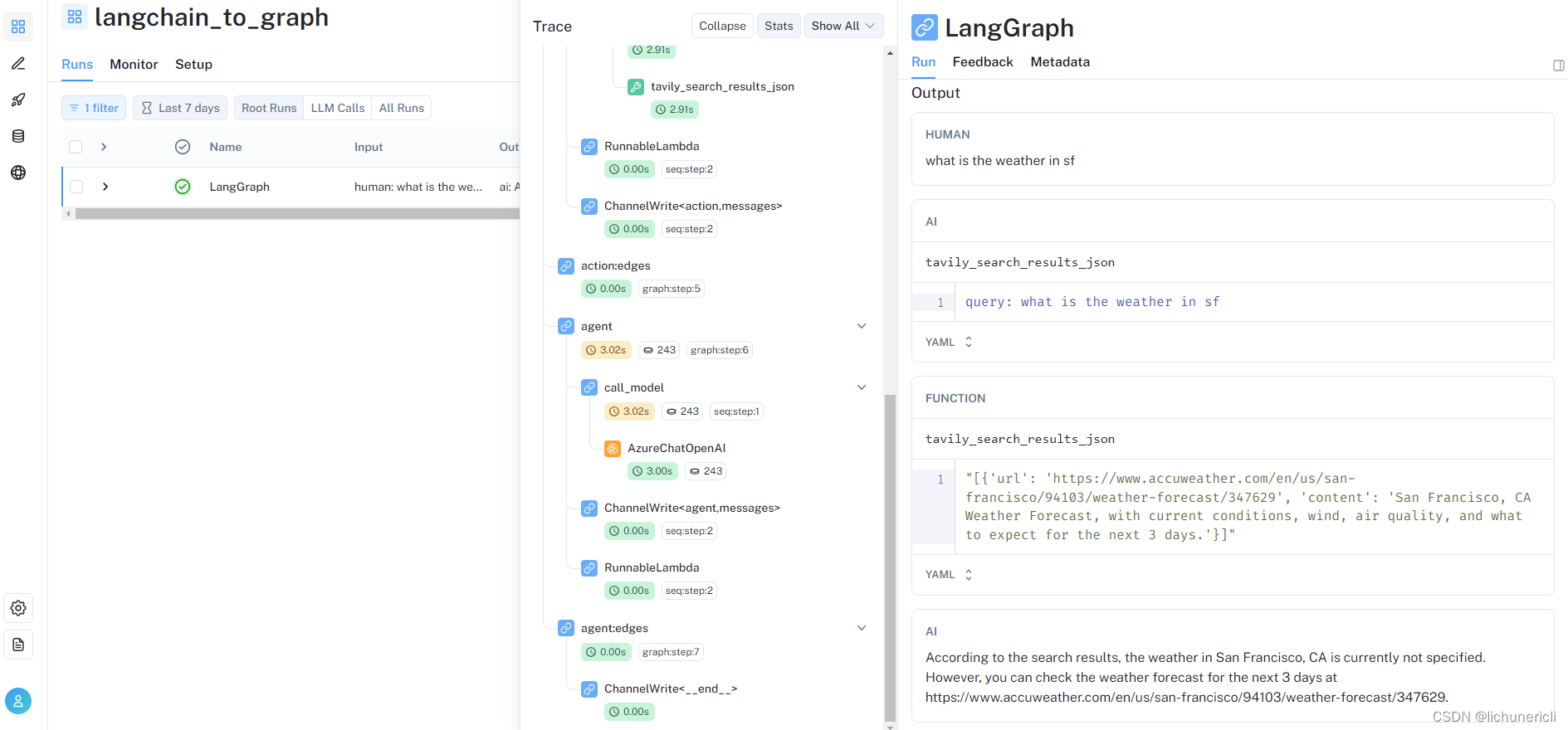
Task: Open the datasets database icon in sidebar
Action: pos(18,136)
